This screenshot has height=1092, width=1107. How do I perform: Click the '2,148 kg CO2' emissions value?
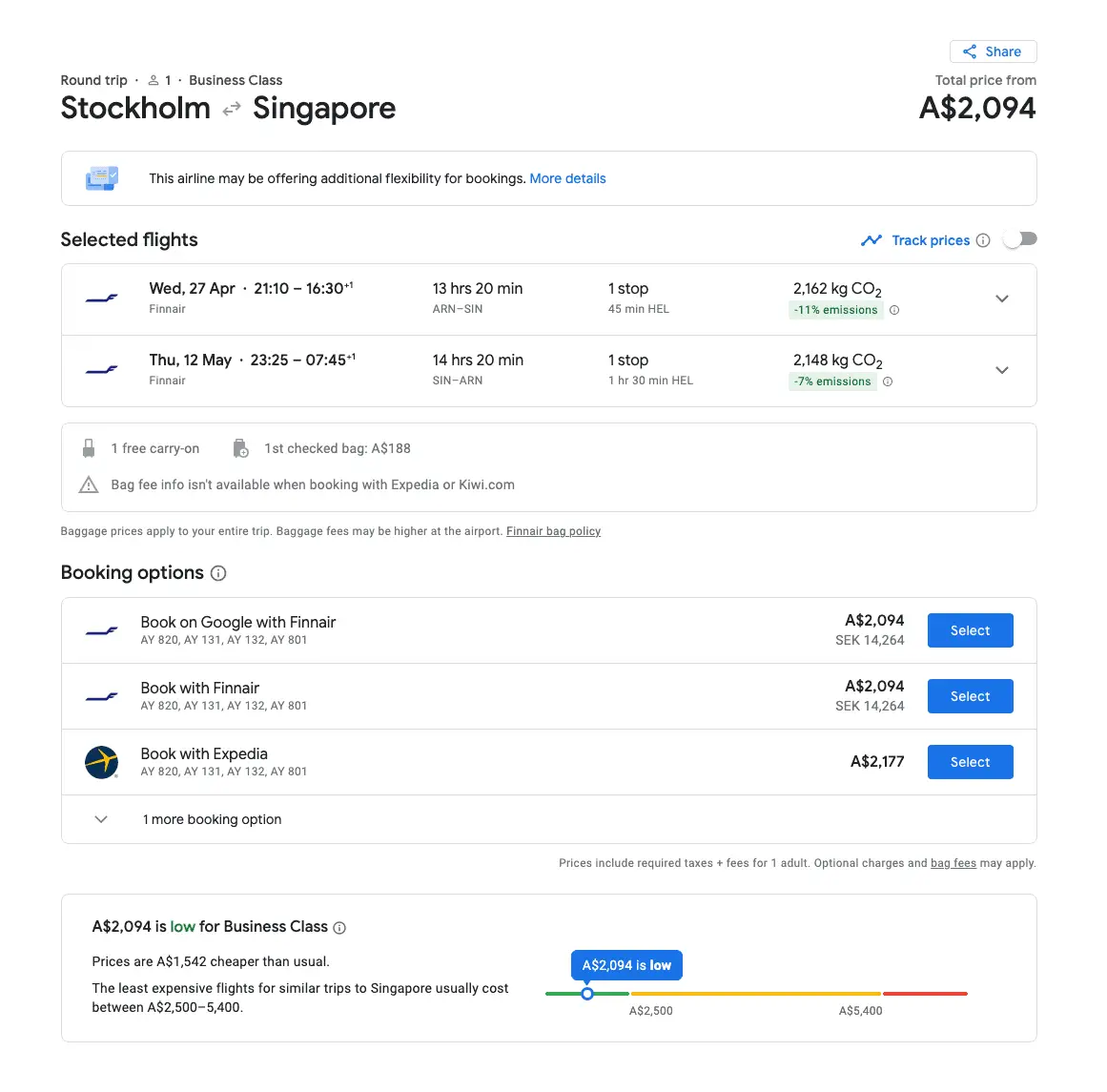tap(837, 361)
